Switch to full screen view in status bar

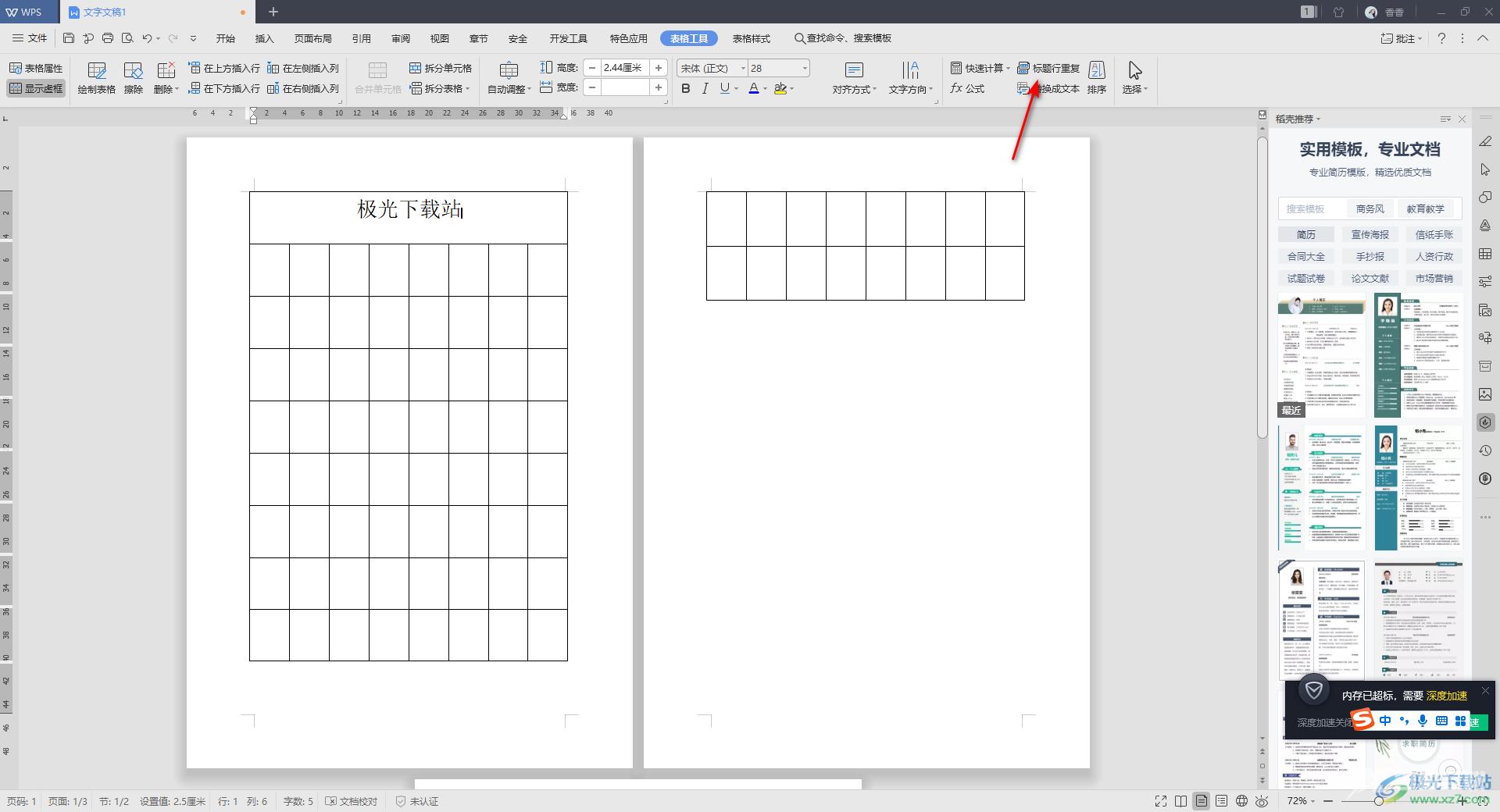coord(1160,801)
